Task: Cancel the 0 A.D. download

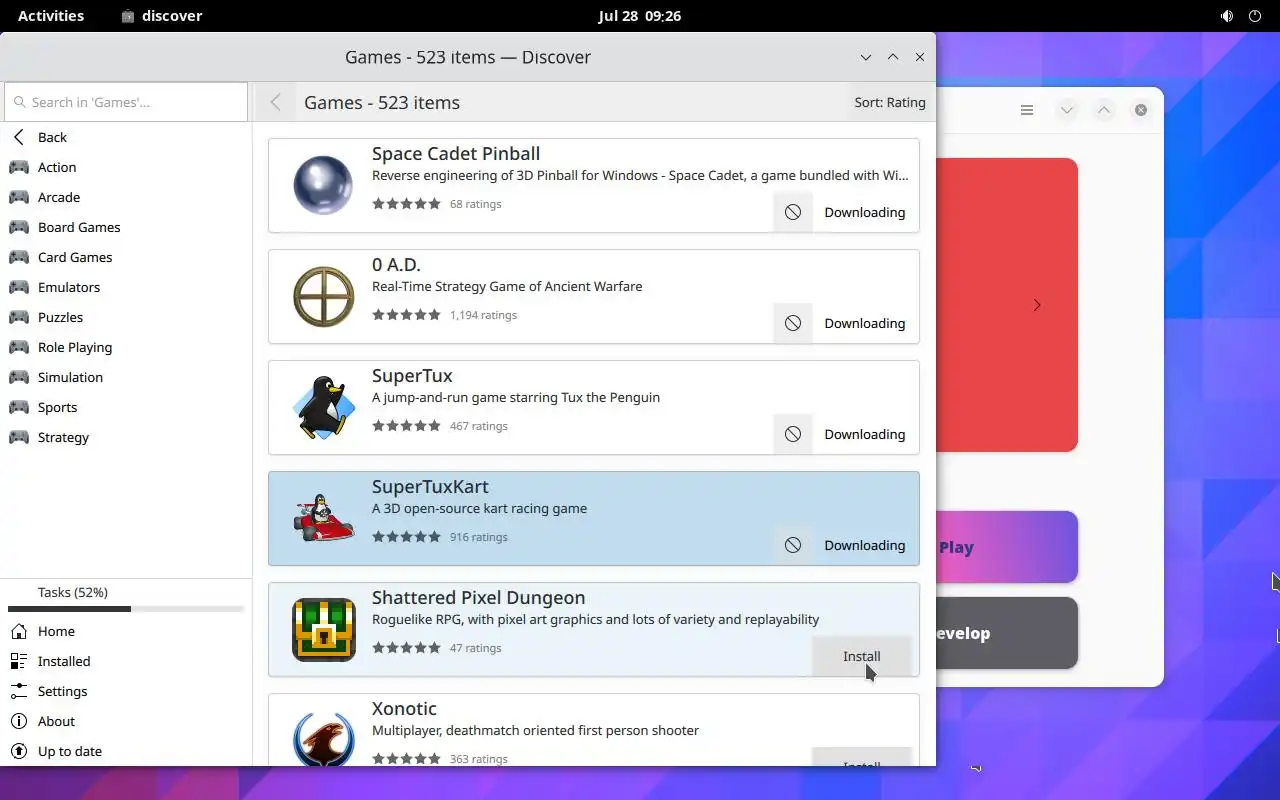Action: [x=793, y=323]
